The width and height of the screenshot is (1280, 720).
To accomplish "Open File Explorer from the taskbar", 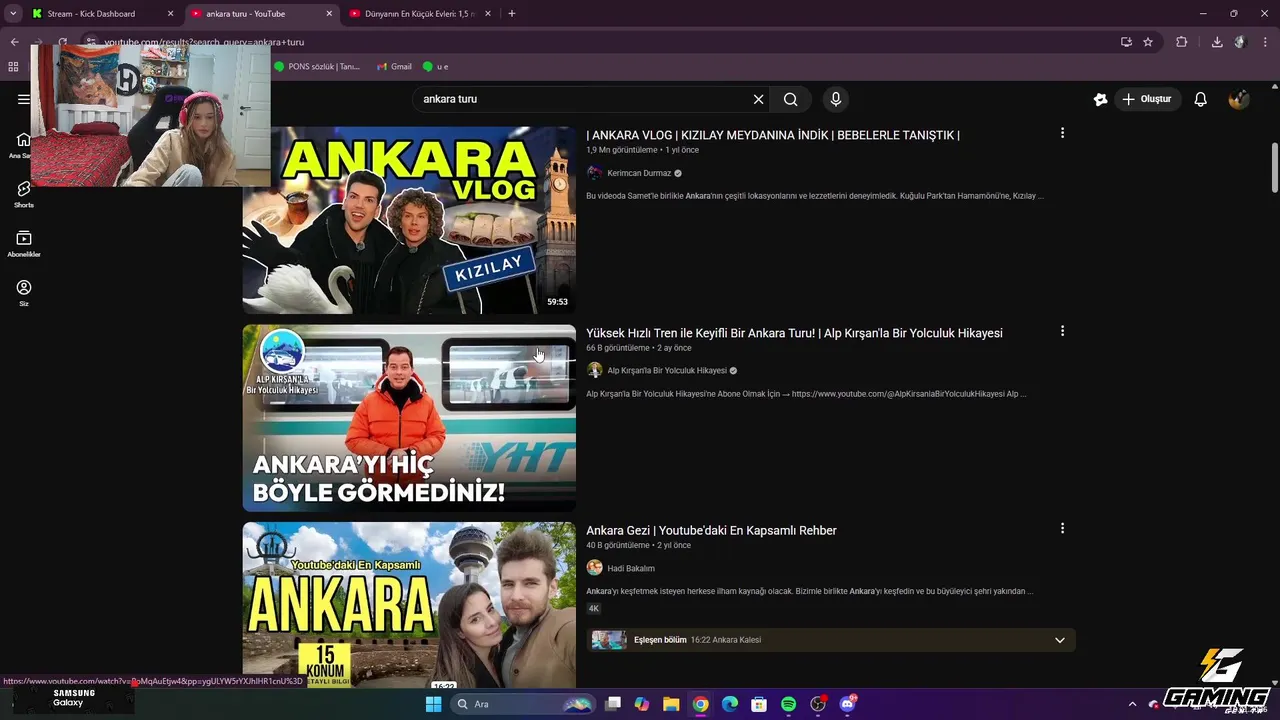I will coord(671,704).
